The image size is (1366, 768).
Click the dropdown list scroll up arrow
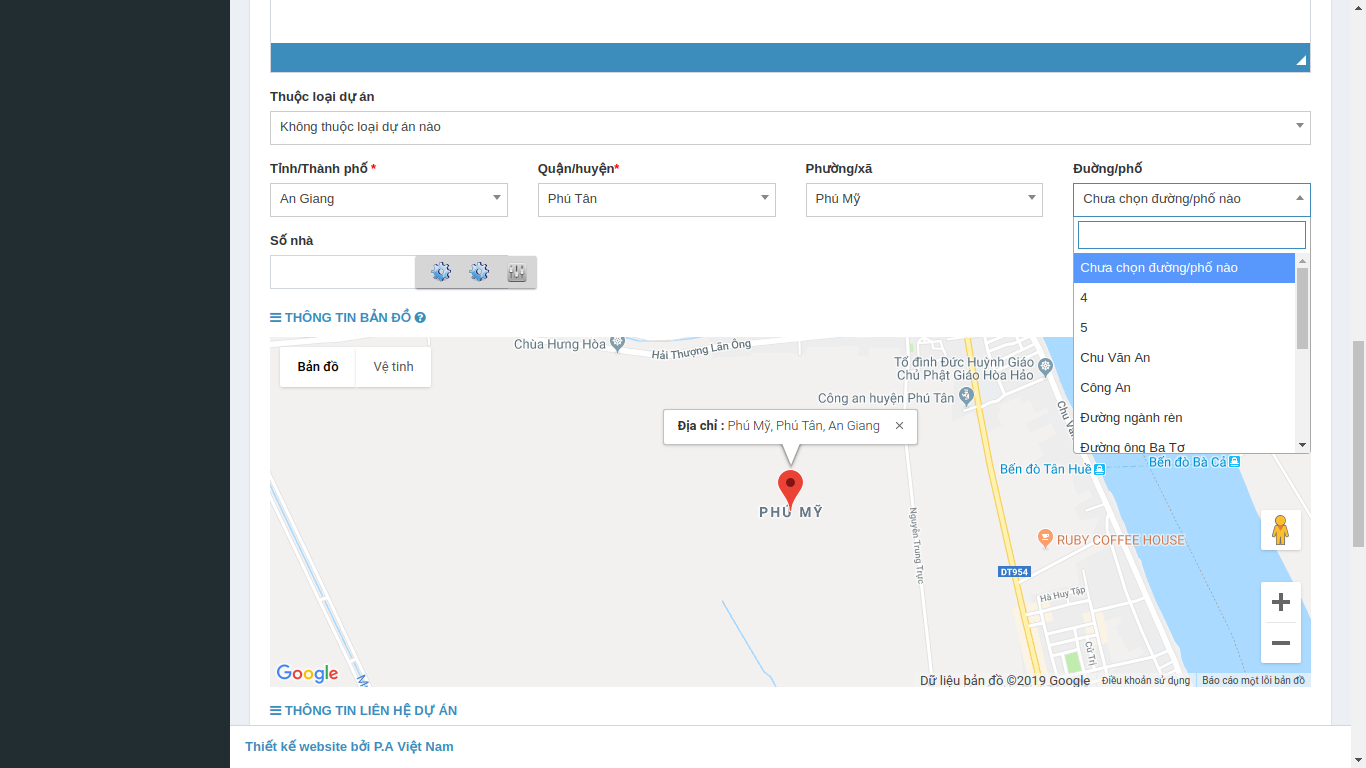pyautogui.click(x=1302, y=261)
